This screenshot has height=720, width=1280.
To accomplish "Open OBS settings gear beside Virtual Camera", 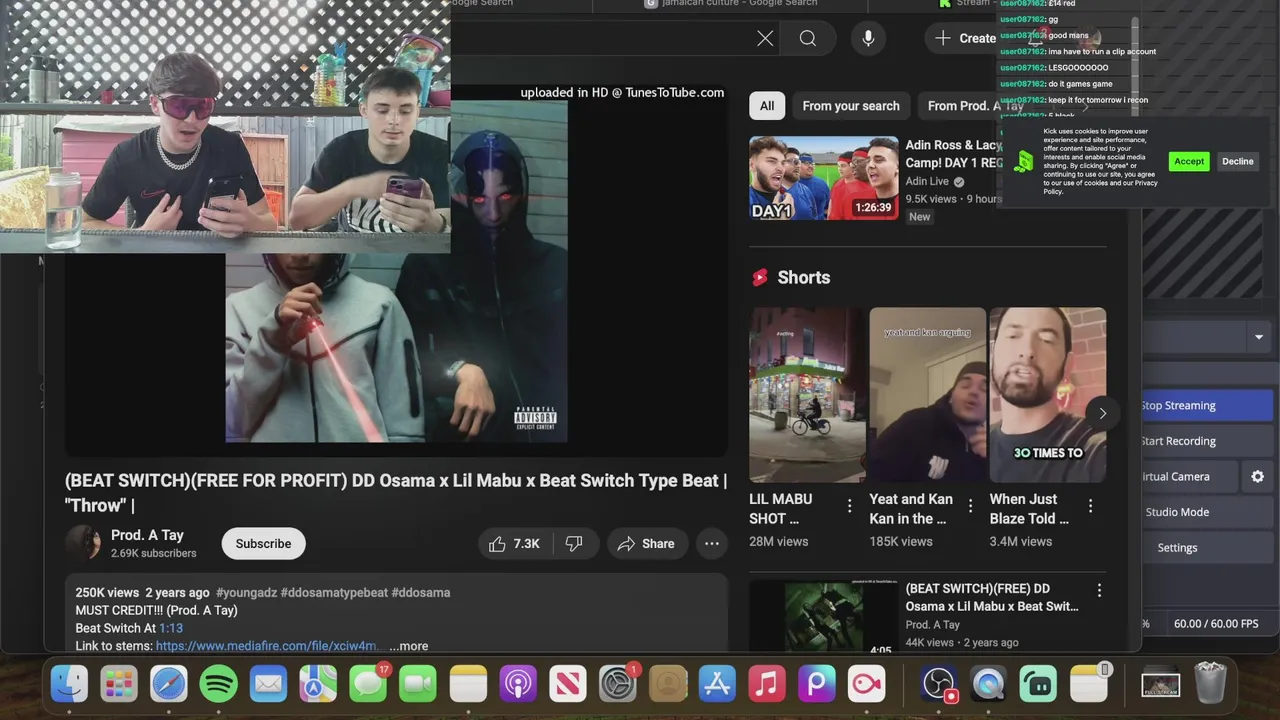I will (x=1258, y=477).
